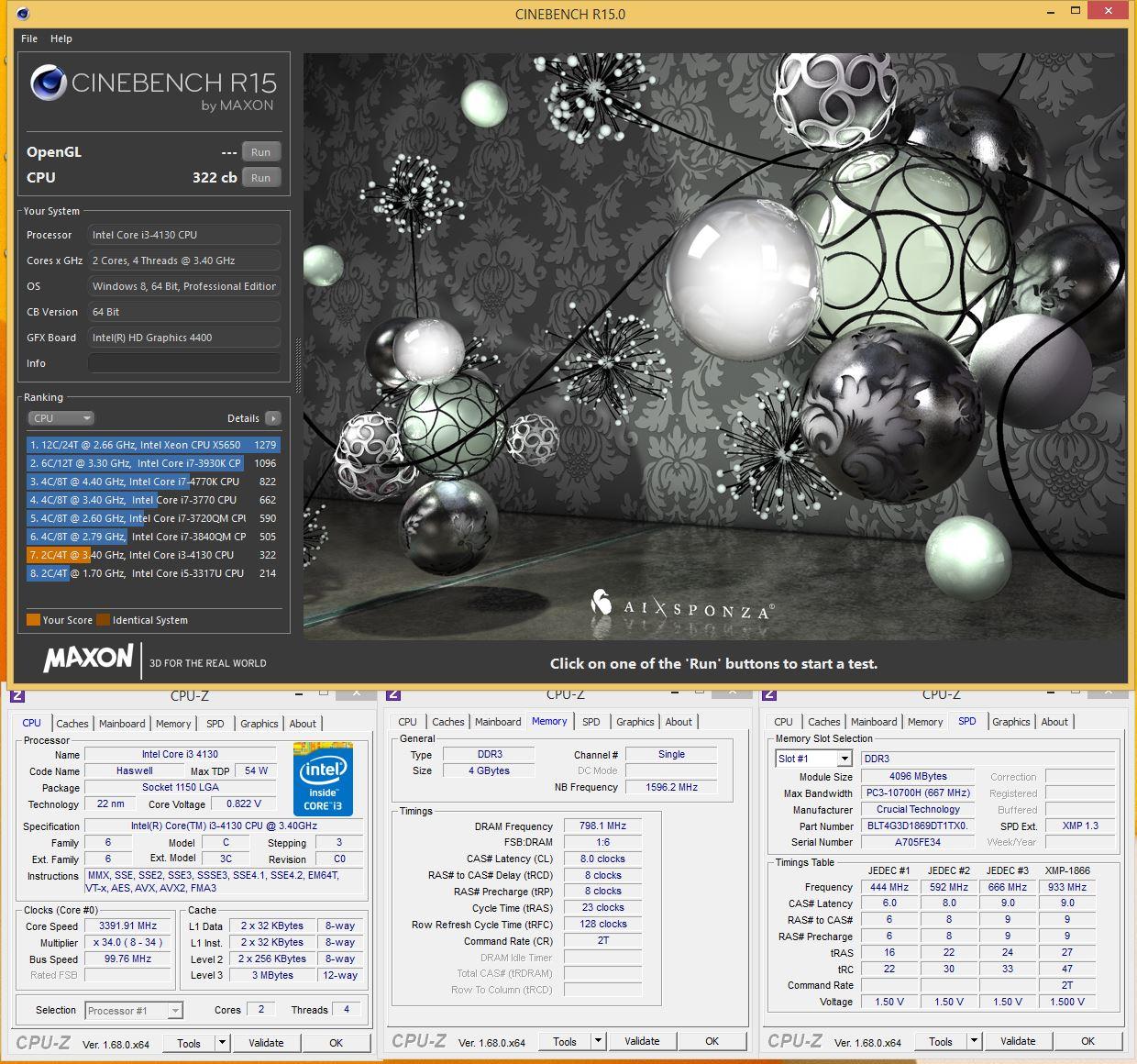The width and height of the screenshot is (1137, 1064).
Task: Open the Details arrow in Ranking panel
Action: [273, 418]
